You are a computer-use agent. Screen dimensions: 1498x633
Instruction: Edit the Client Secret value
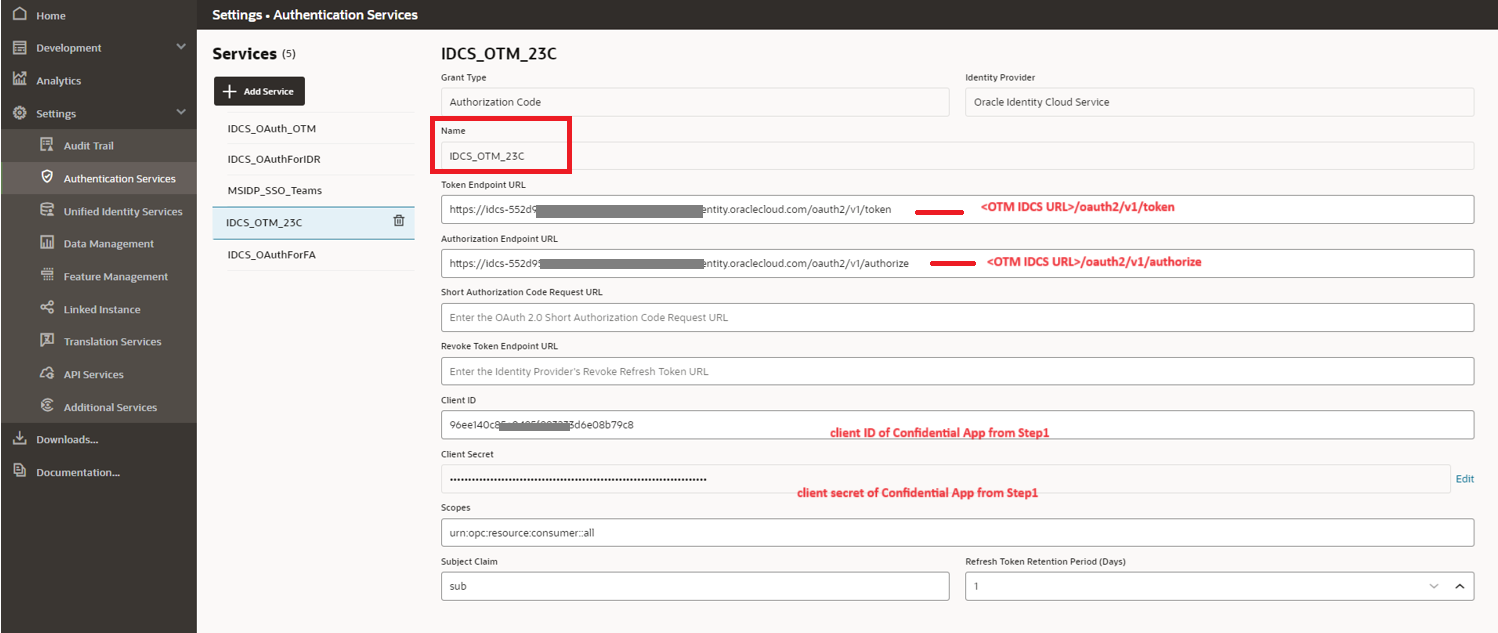[x=1464, y=479]
